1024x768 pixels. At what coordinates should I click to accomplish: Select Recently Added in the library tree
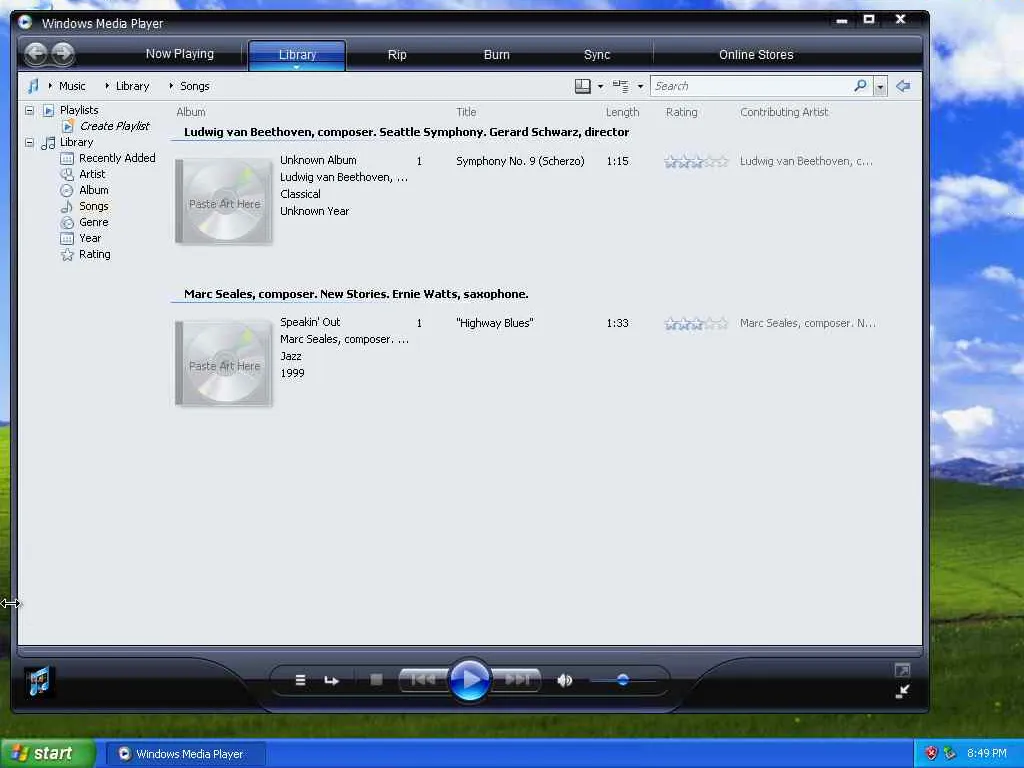[117, 158]
